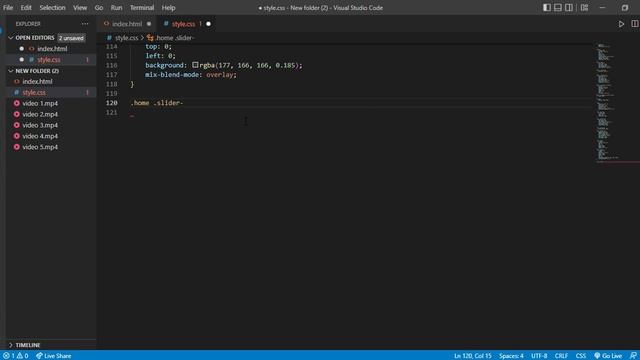The image size is (640, 360).
Task: Click line number 117 in gutter
Action: pos(111,75)
